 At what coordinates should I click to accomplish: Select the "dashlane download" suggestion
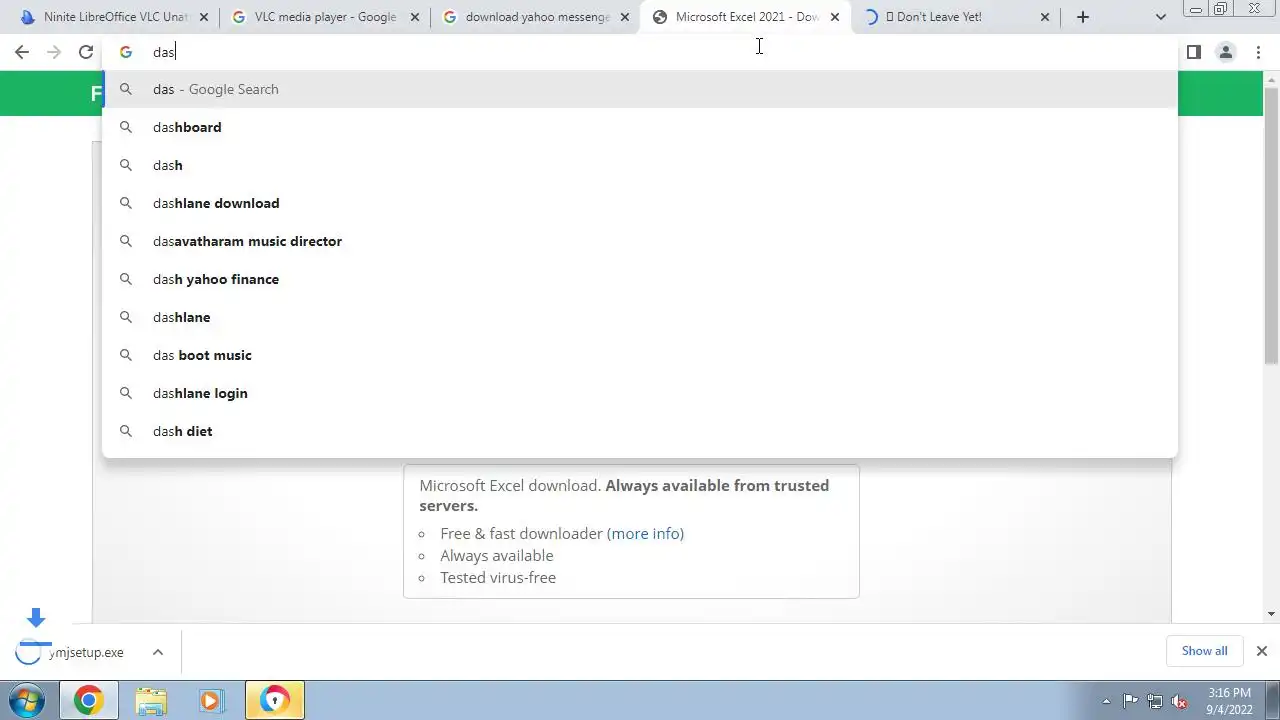coord(640,203)
